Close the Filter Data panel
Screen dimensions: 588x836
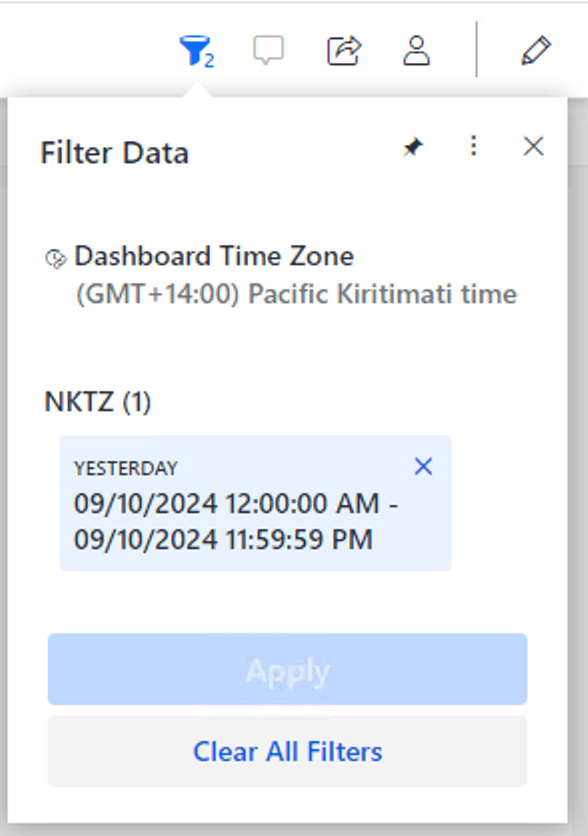click(534, 146)
